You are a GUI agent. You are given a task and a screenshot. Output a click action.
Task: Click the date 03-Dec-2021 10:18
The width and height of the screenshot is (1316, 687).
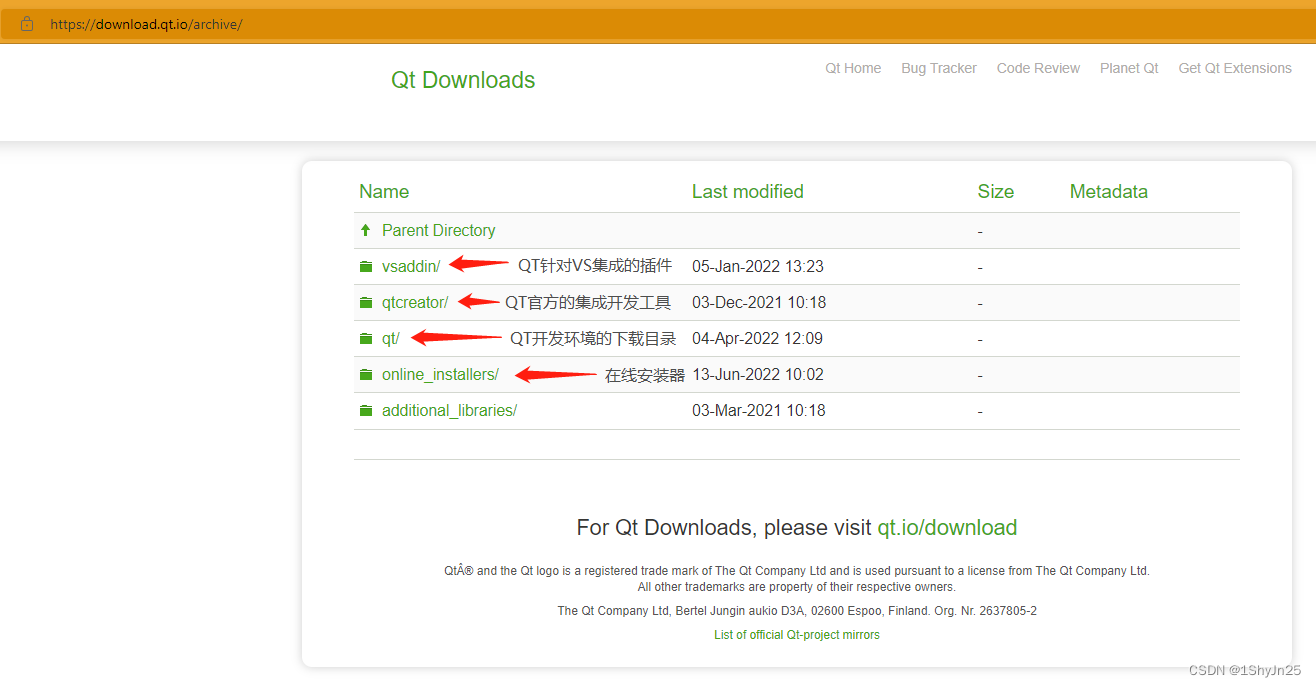click(x=759, y=302)
